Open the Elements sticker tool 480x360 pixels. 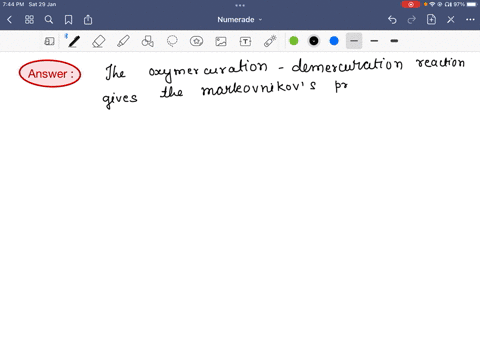point(196,41)
